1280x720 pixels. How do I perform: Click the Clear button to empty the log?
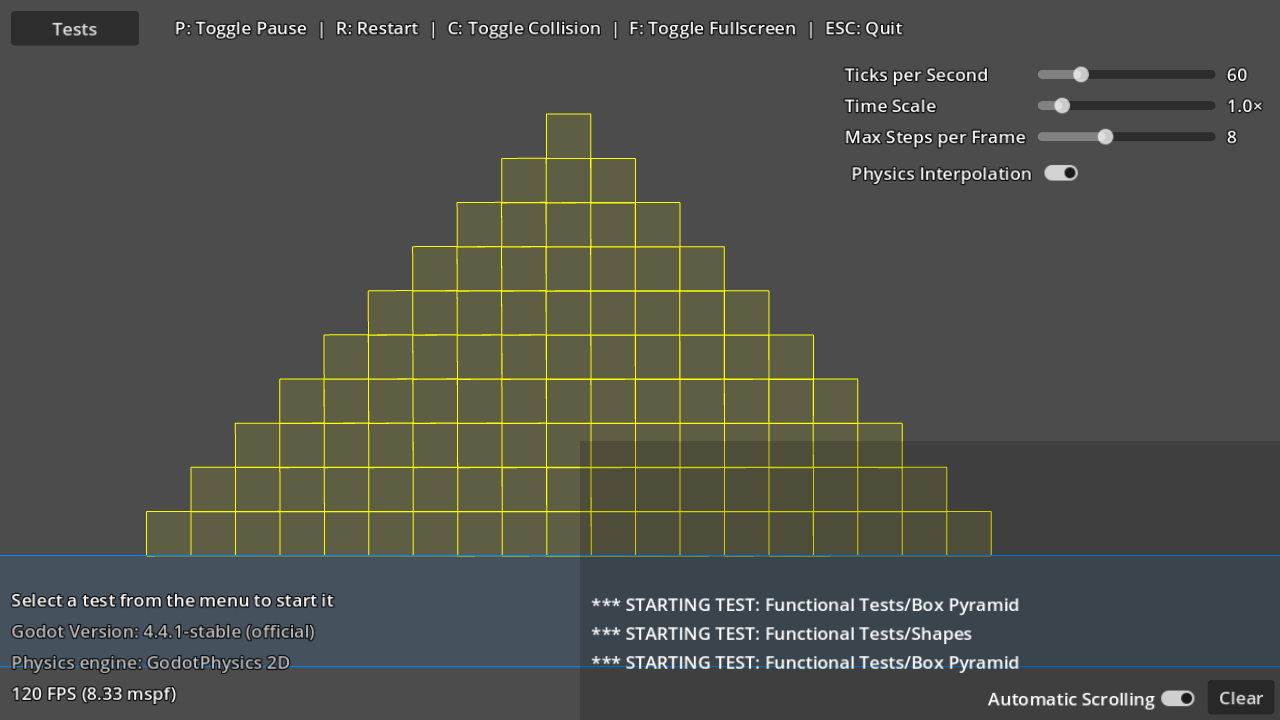click(1240, 697)
